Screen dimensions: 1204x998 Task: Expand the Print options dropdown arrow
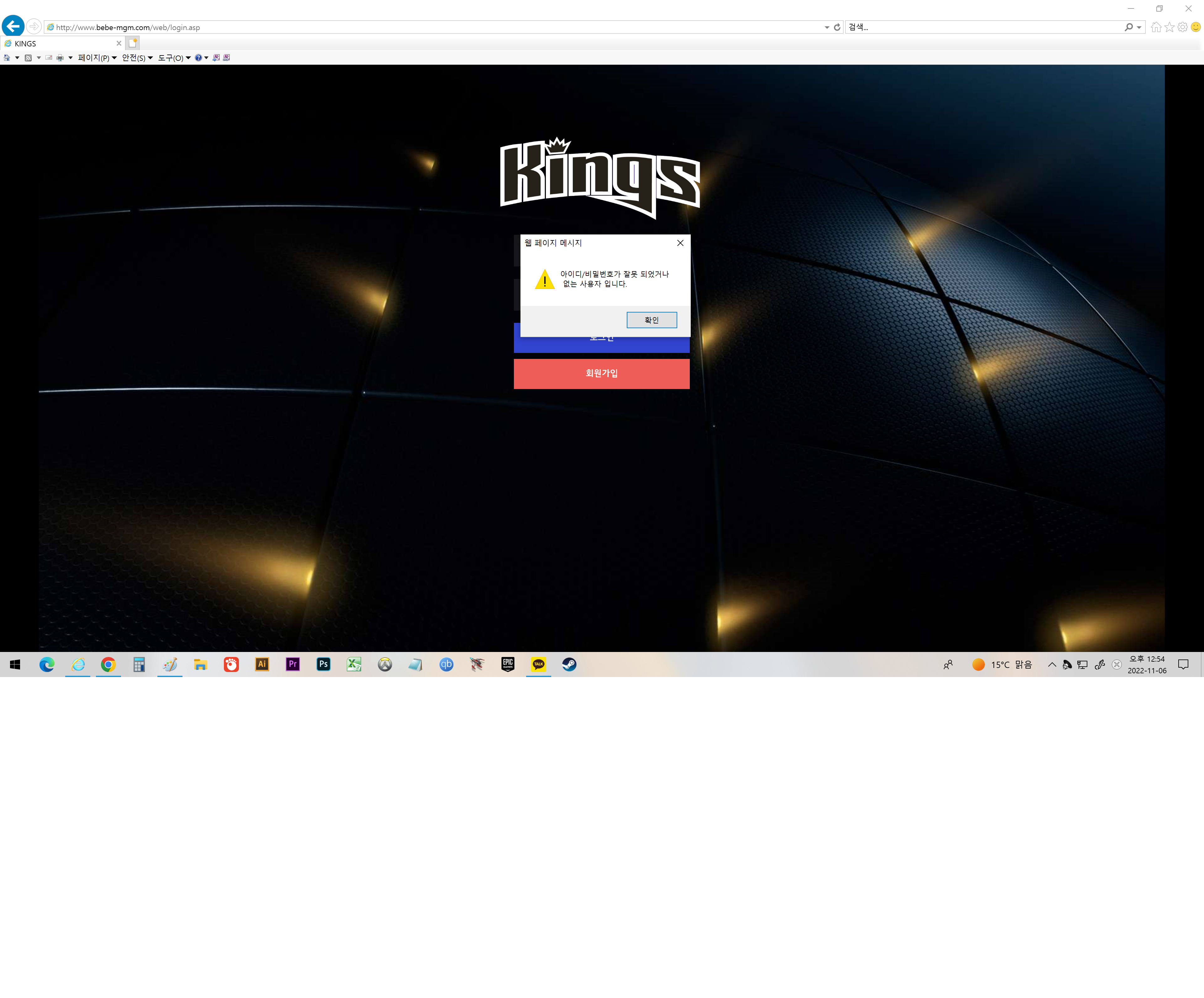[71, 58]
